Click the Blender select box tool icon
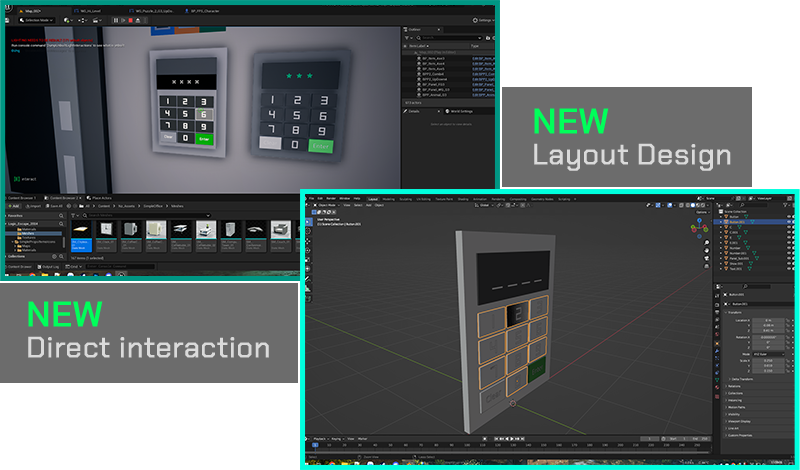800x470 pixels. coord(309,222)
